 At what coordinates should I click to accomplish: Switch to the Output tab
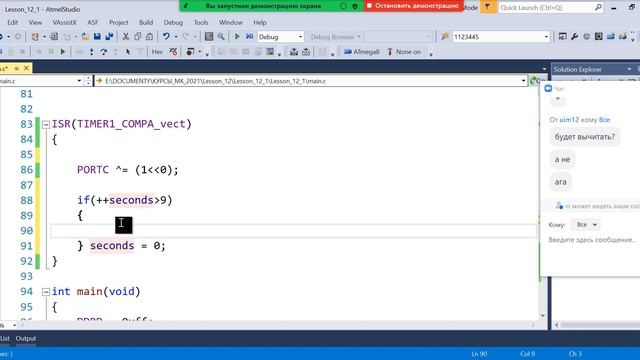[26, 338]
